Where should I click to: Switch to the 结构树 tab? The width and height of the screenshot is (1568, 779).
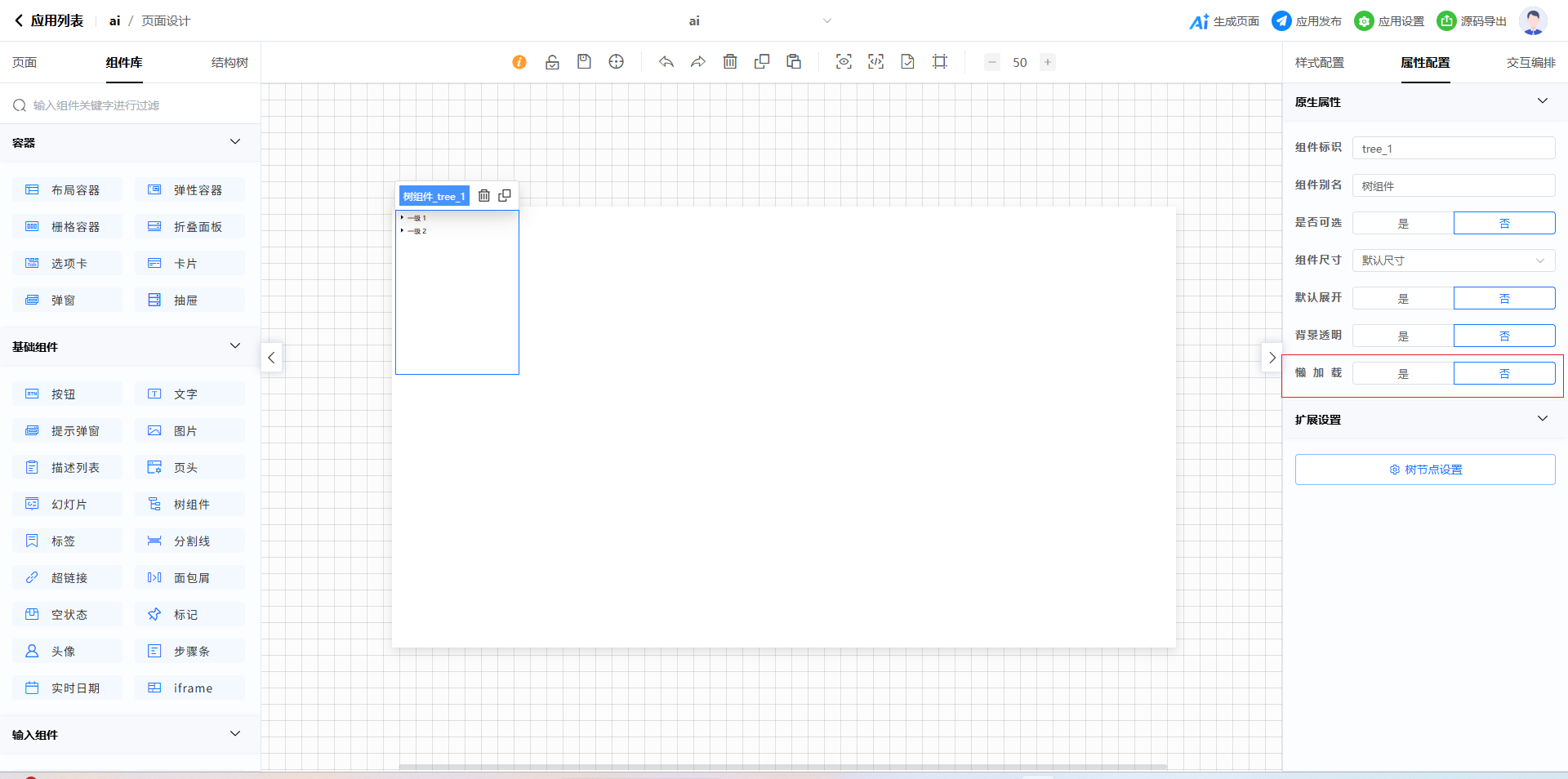229,63
